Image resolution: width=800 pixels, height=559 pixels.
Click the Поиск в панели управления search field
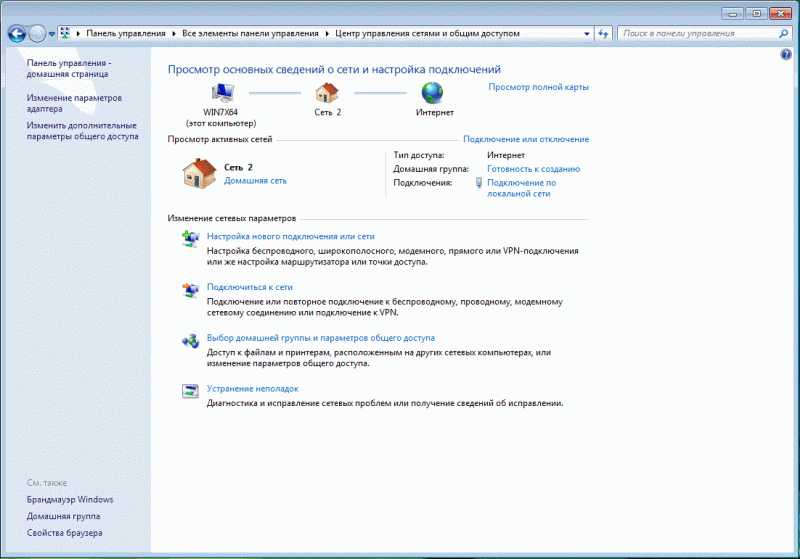pos(690,33)
